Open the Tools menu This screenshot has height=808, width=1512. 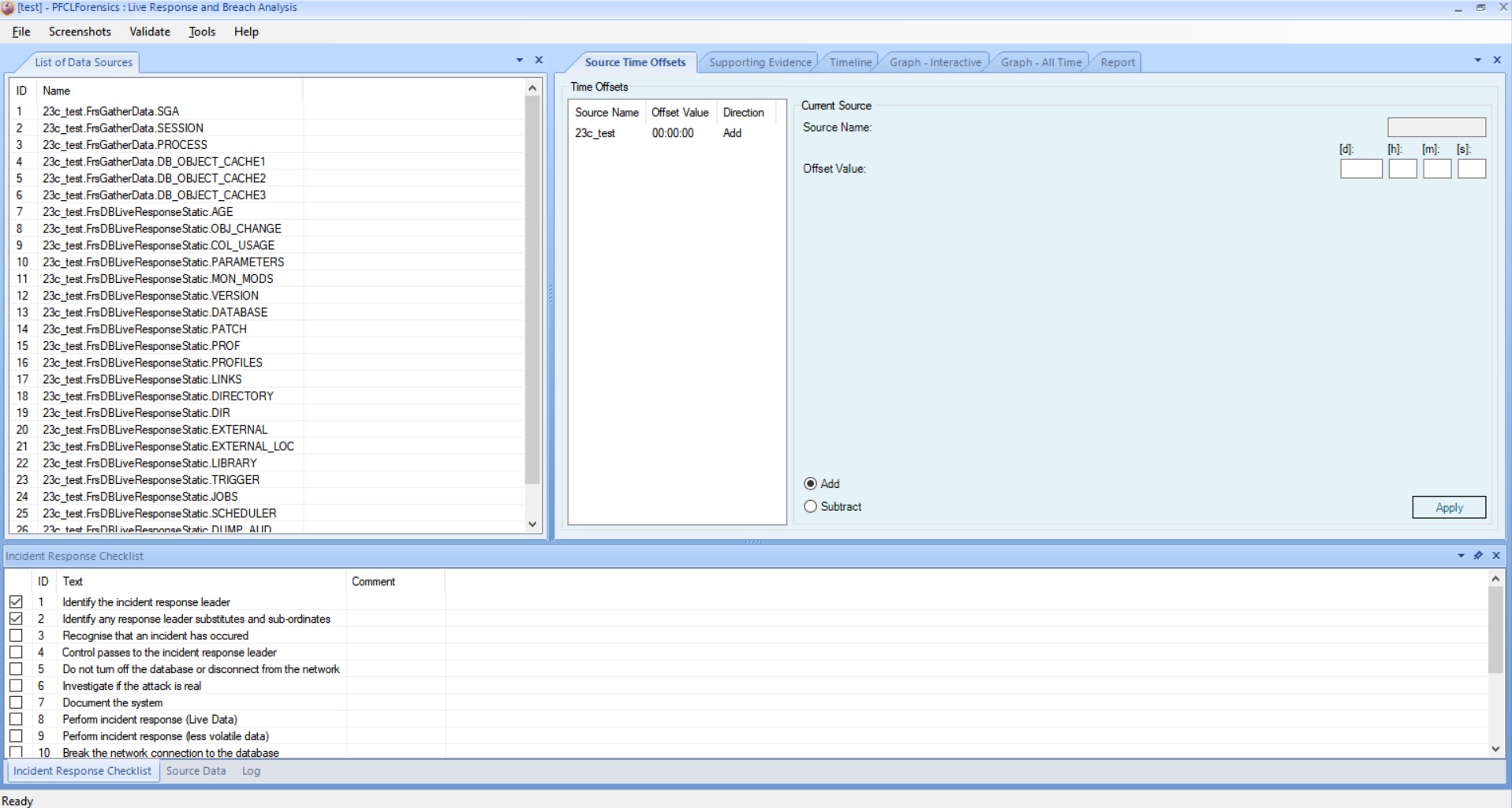click(202, 32)
